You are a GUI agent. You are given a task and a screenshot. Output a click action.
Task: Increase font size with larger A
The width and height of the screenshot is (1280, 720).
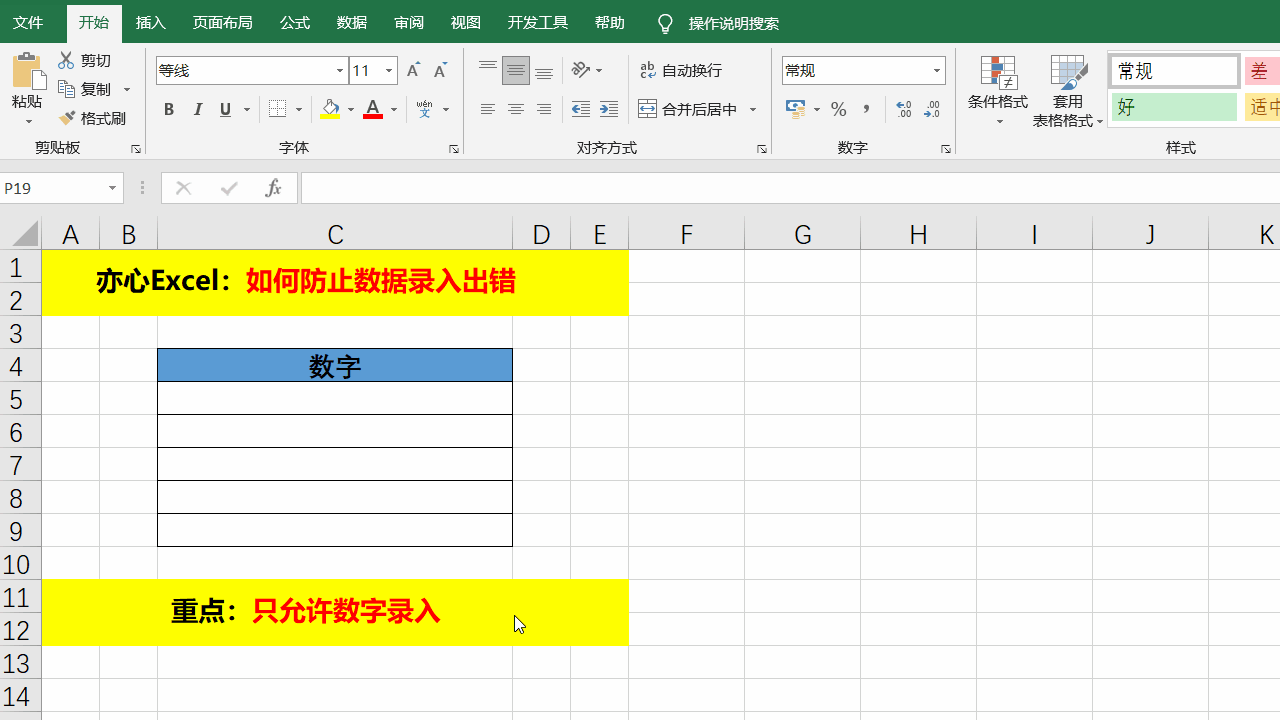414,70
